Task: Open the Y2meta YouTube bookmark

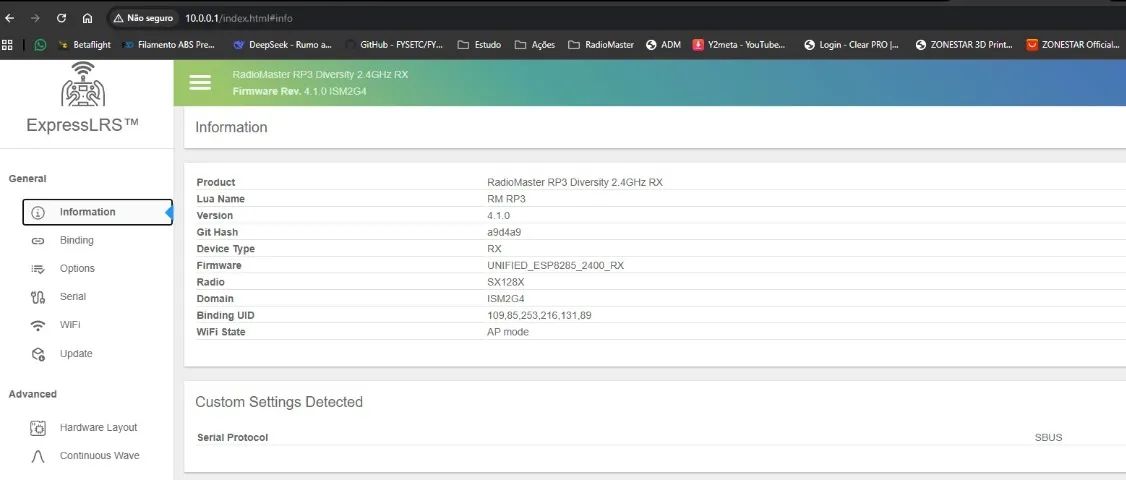Action: [x=741, y=45]
